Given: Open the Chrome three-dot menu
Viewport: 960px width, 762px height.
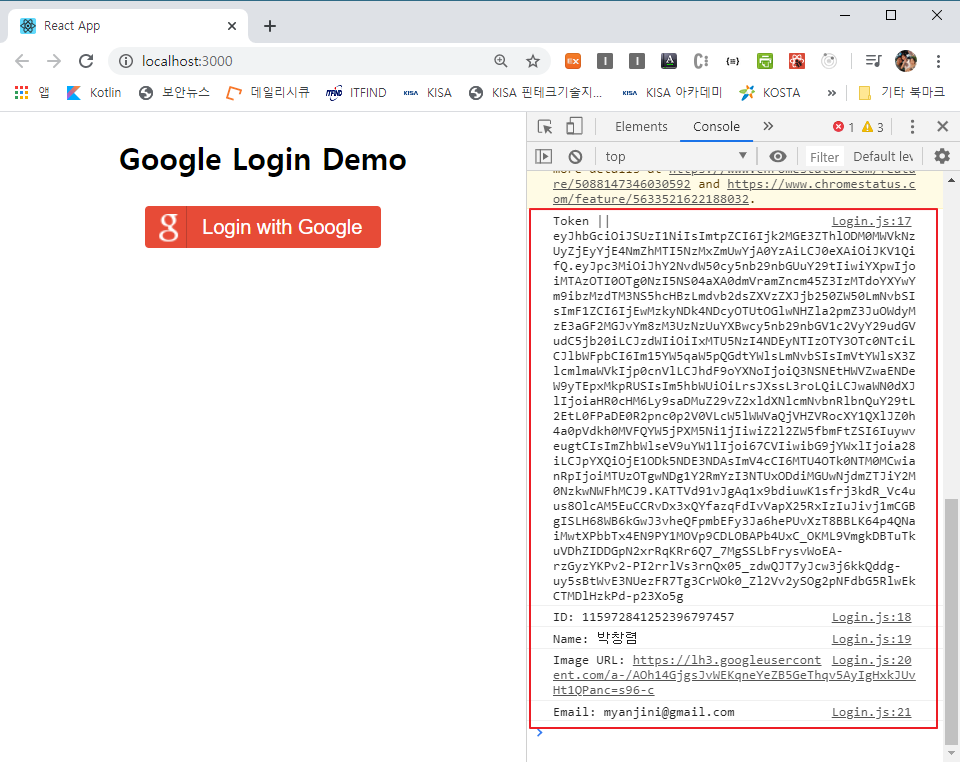Looking at the screenshot, I should 938,61.
